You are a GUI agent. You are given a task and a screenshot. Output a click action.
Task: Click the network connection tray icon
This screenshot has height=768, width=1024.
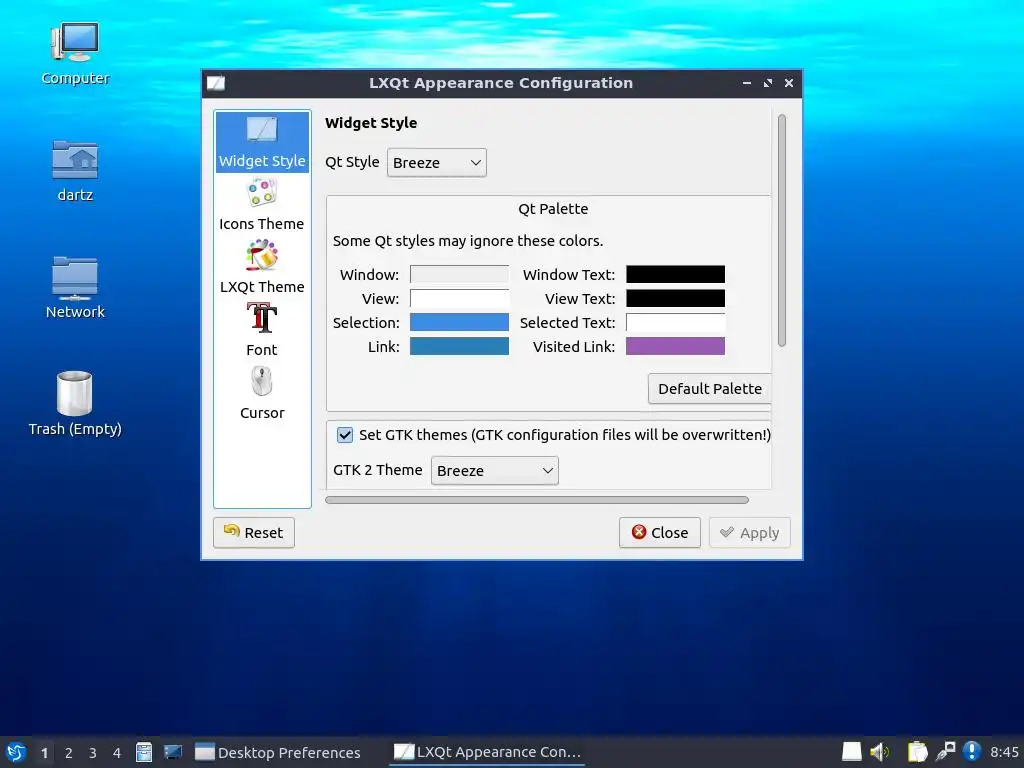coord(945,752)
